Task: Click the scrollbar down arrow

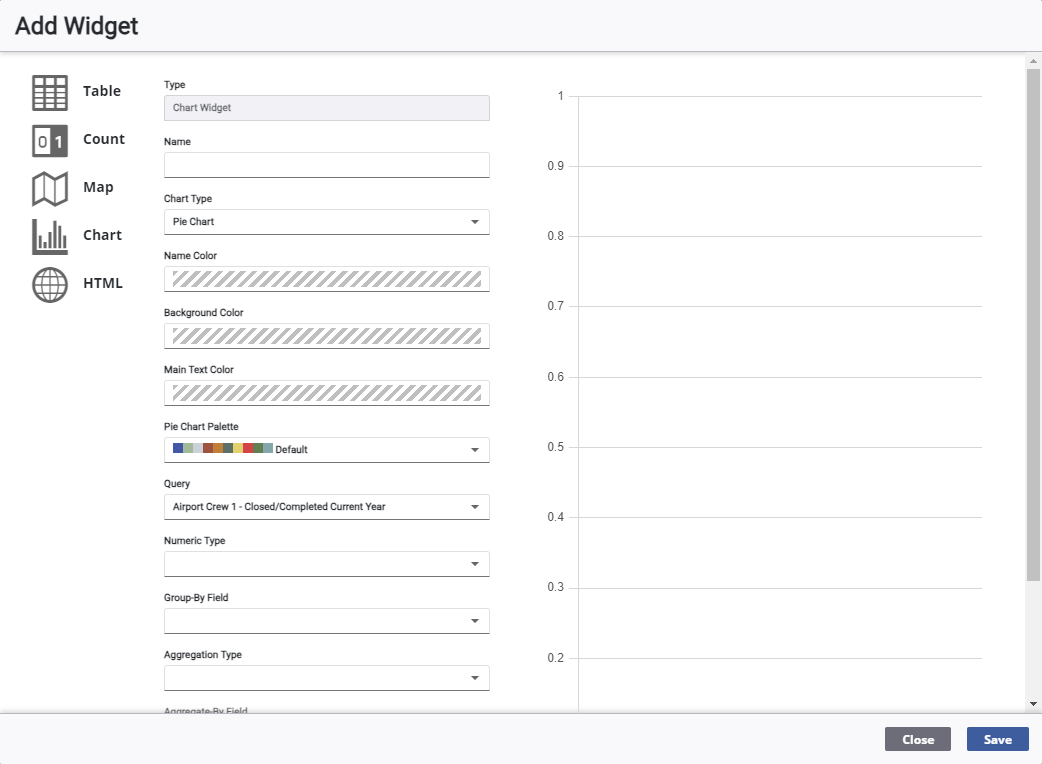Action: [x=1033, y=704]
